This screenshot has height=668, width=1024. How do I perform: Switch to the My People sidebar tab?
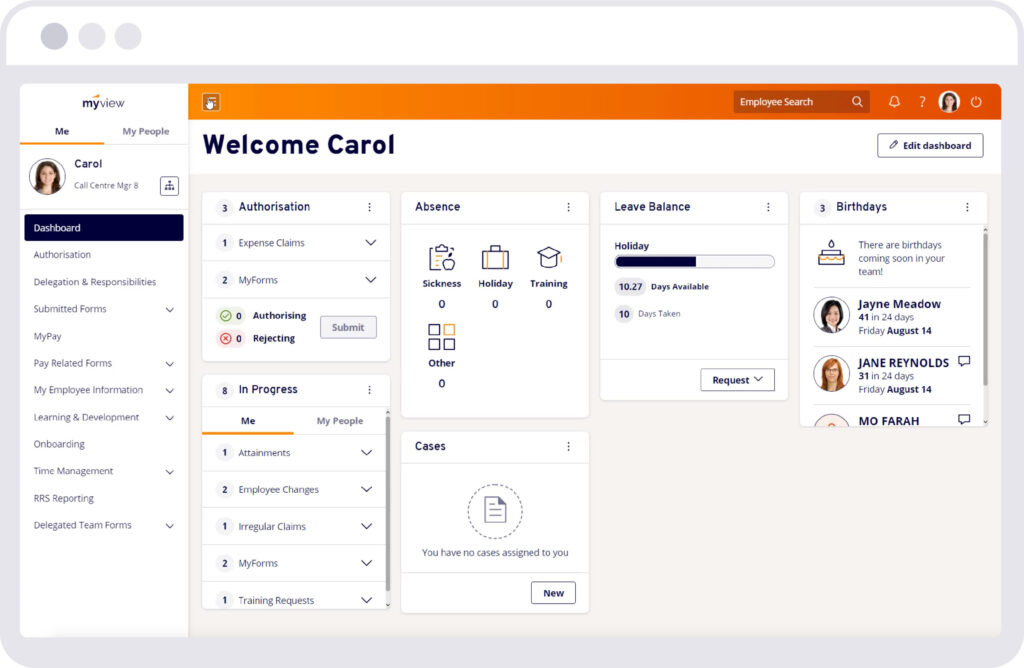pyautogui.click(x=146, y=132)
